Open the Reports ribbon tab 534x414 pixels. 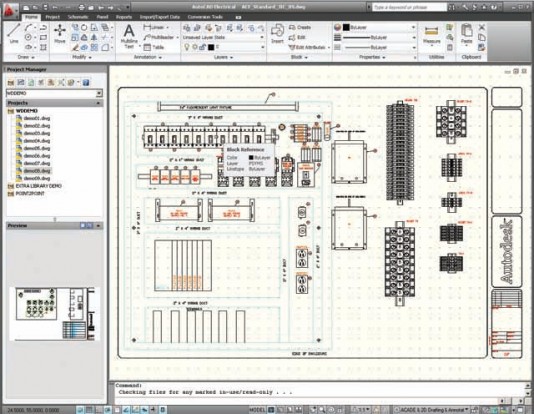pyautogui.click(x=124, y=17)
